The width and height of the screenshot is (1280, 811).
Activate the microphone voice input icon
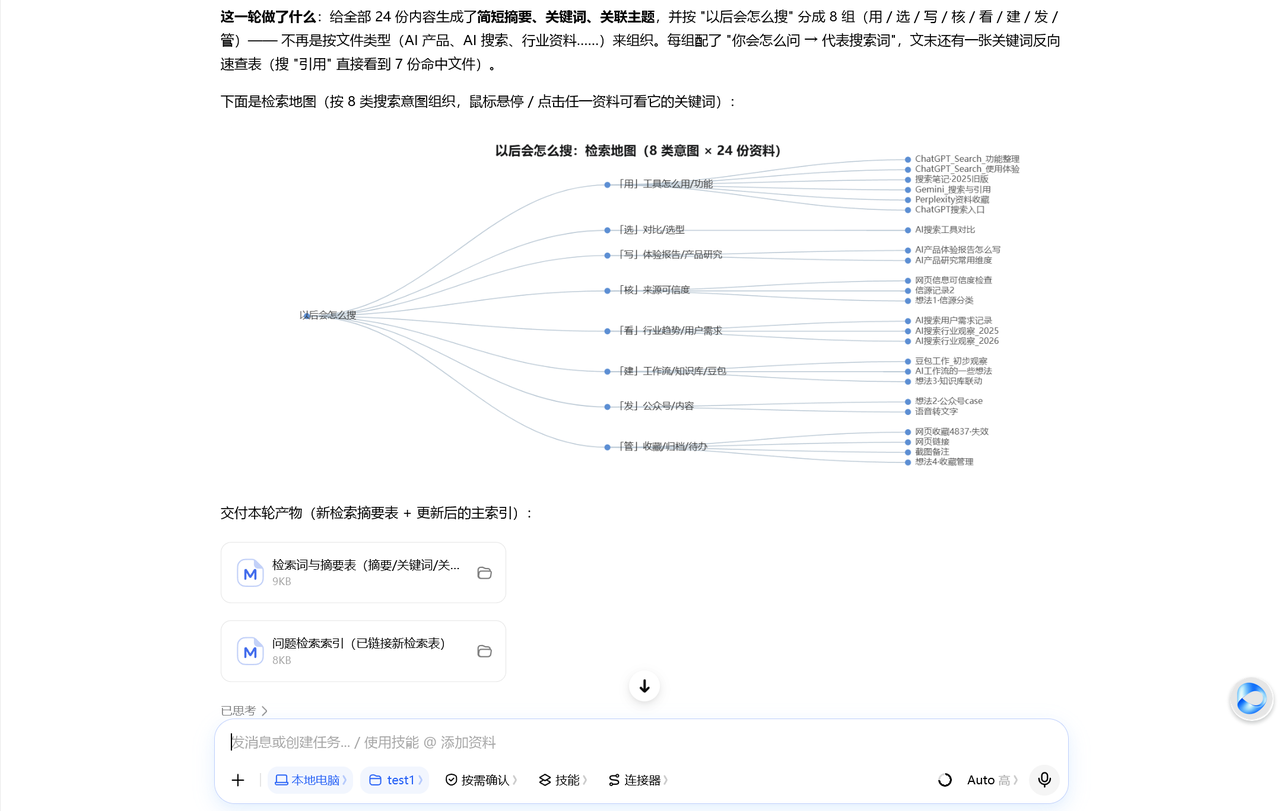[x=1044, y=780]
